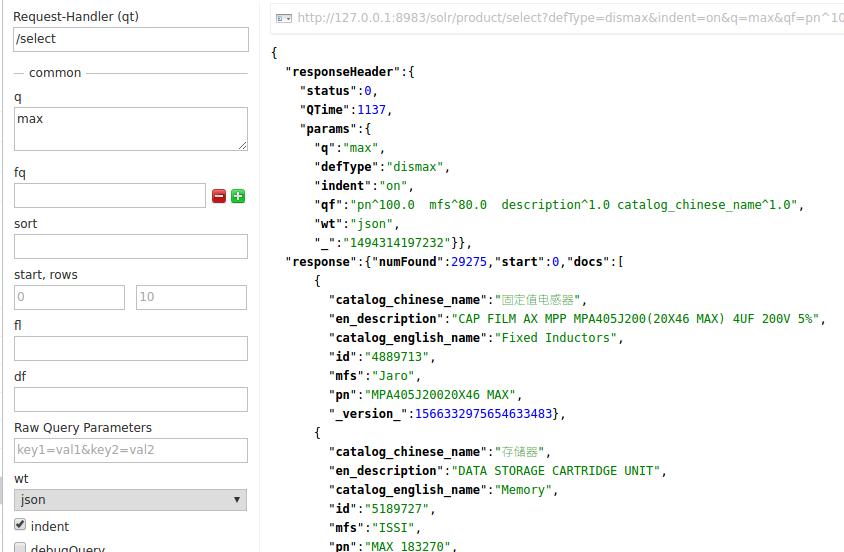This screenshot has height=552, width=844.
Task: Focus the fl field list input
Action: coord(130,348)
